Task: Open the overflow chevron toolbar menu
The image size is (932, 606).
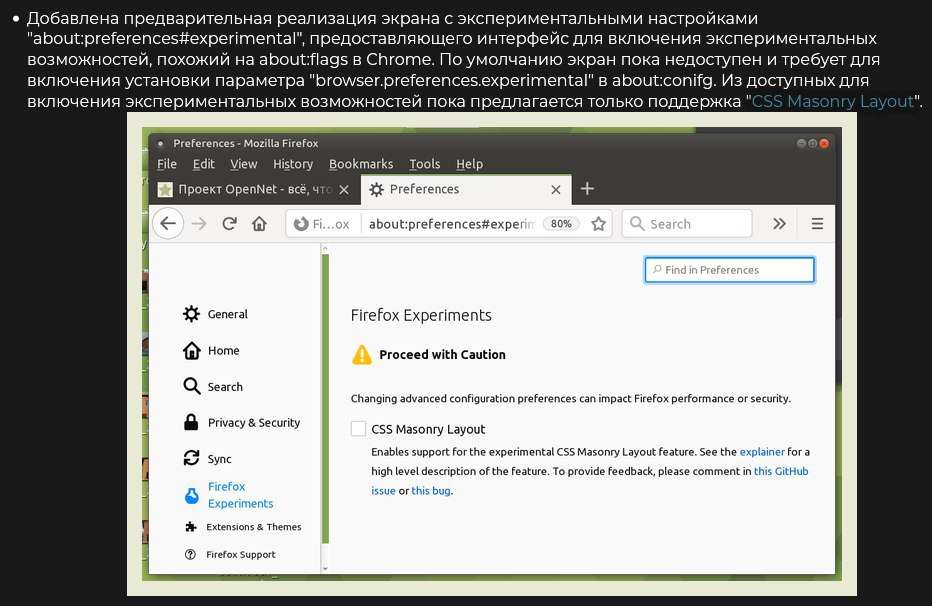Action: coord(779,224)
